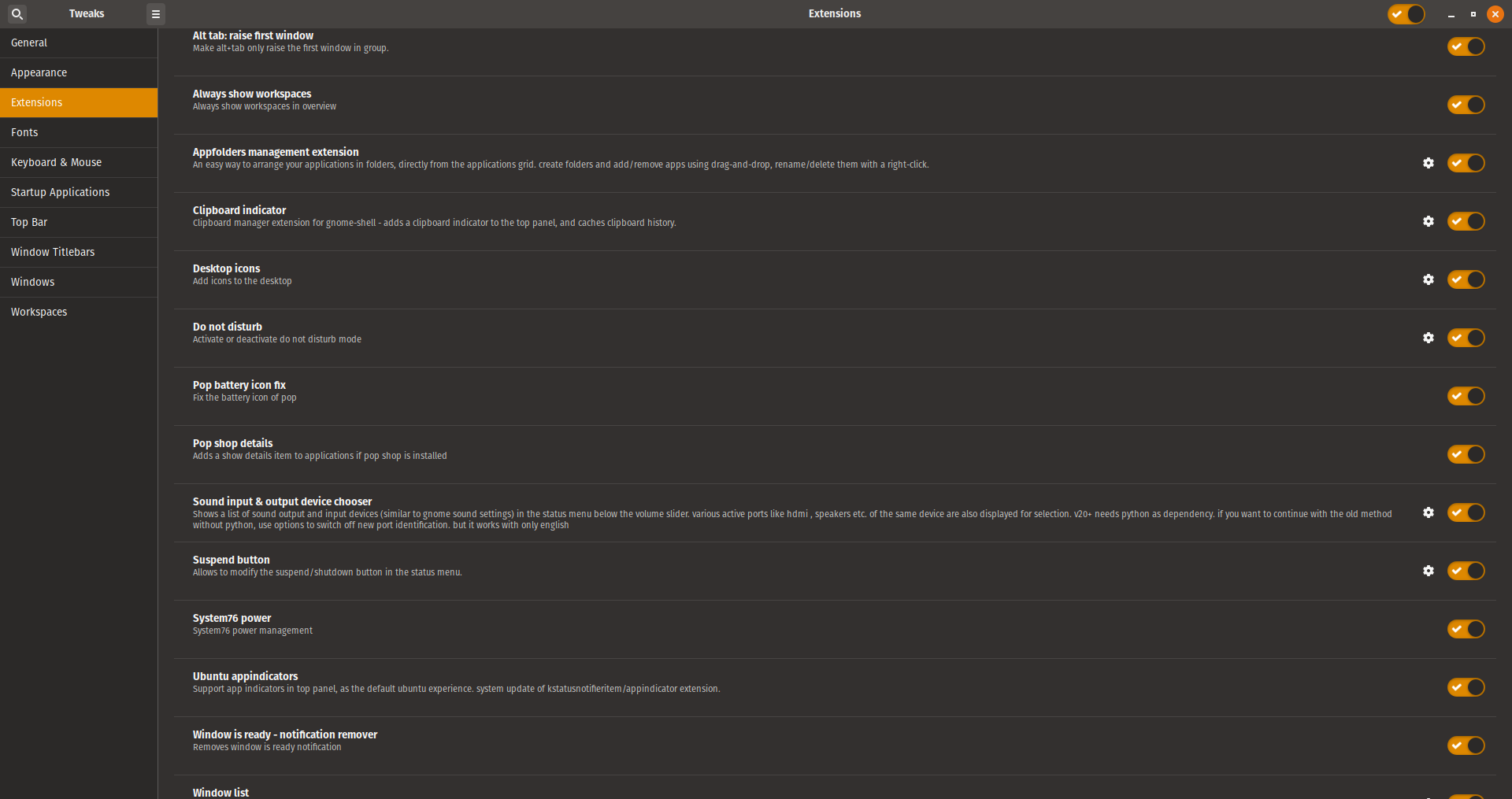The width and height of the screenshot is (1512, 799).
Task: Select Windows in the sidebar
Action: [79, 283]
